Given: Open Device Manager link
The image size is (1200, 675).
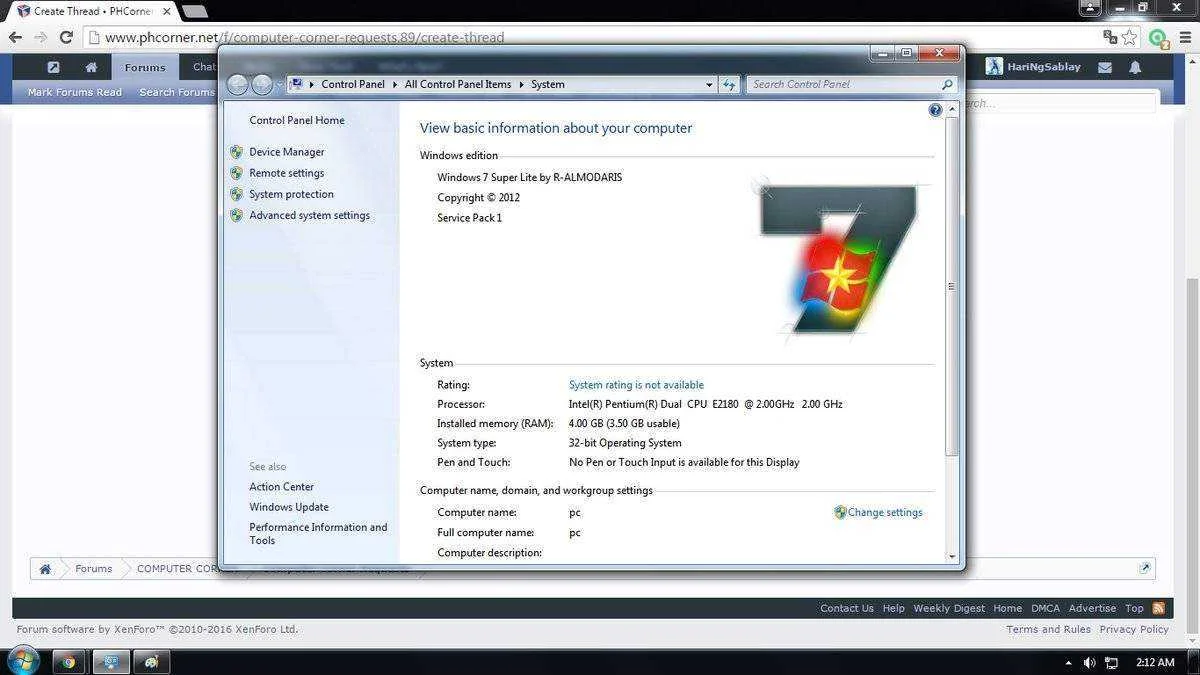Looking at the screenshot, I should pyautogui.click(x=287, y=152).
